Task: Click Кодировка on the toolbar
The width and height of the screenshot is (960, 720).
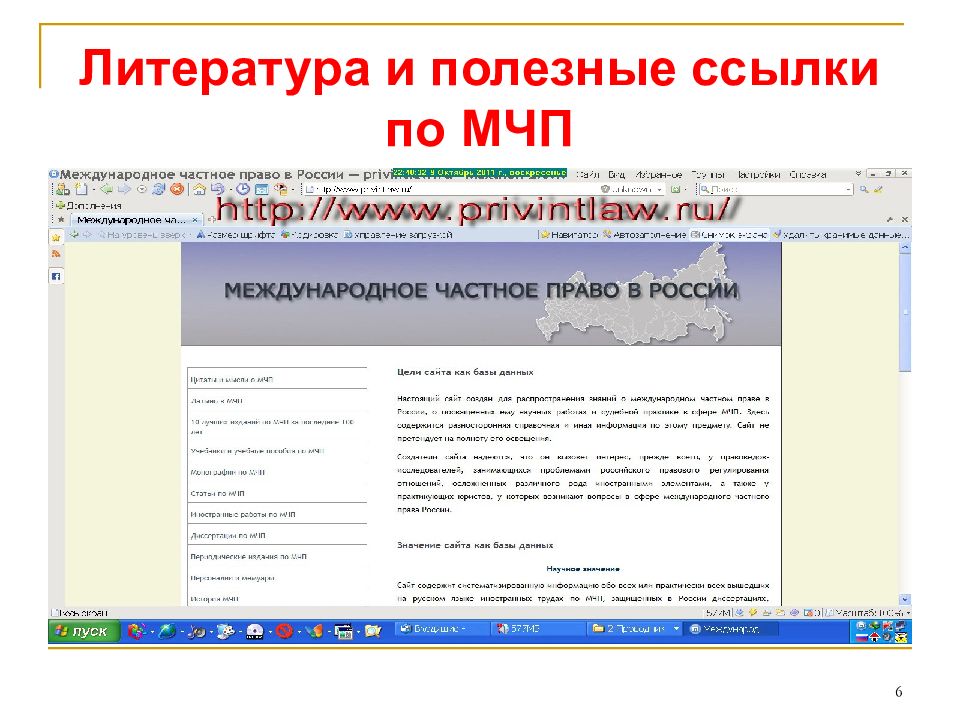Action: point(309,234)
